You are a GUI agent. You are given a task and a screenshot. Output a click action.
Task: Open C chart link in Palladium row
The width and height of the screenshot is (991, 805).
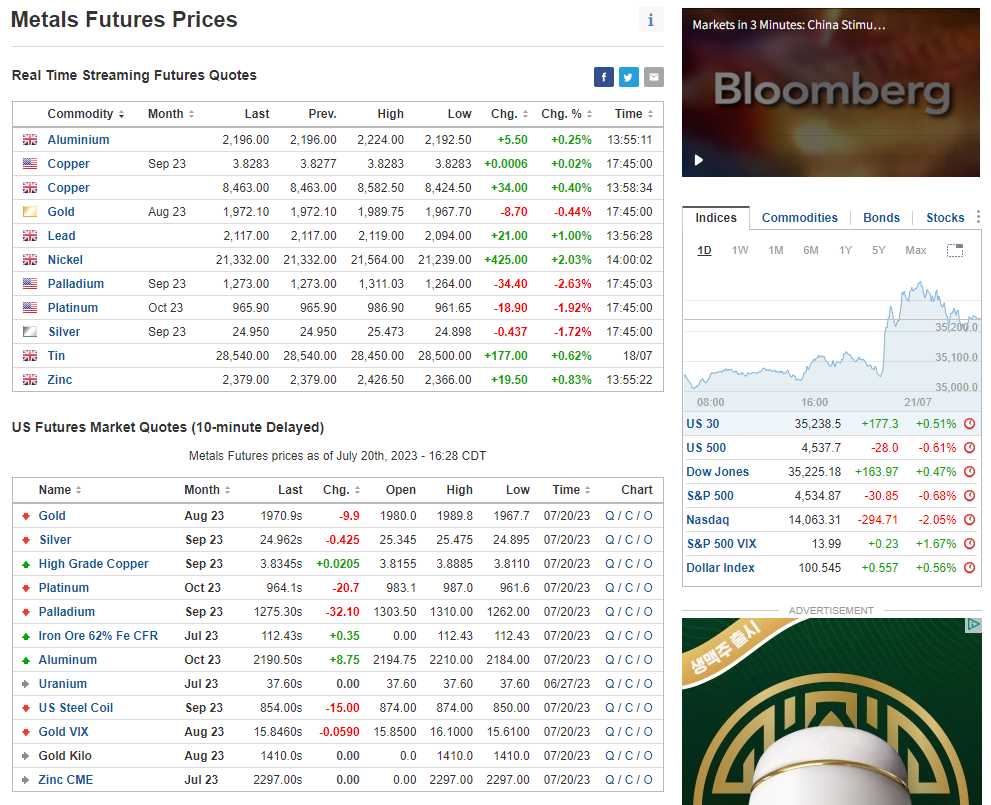629,612
